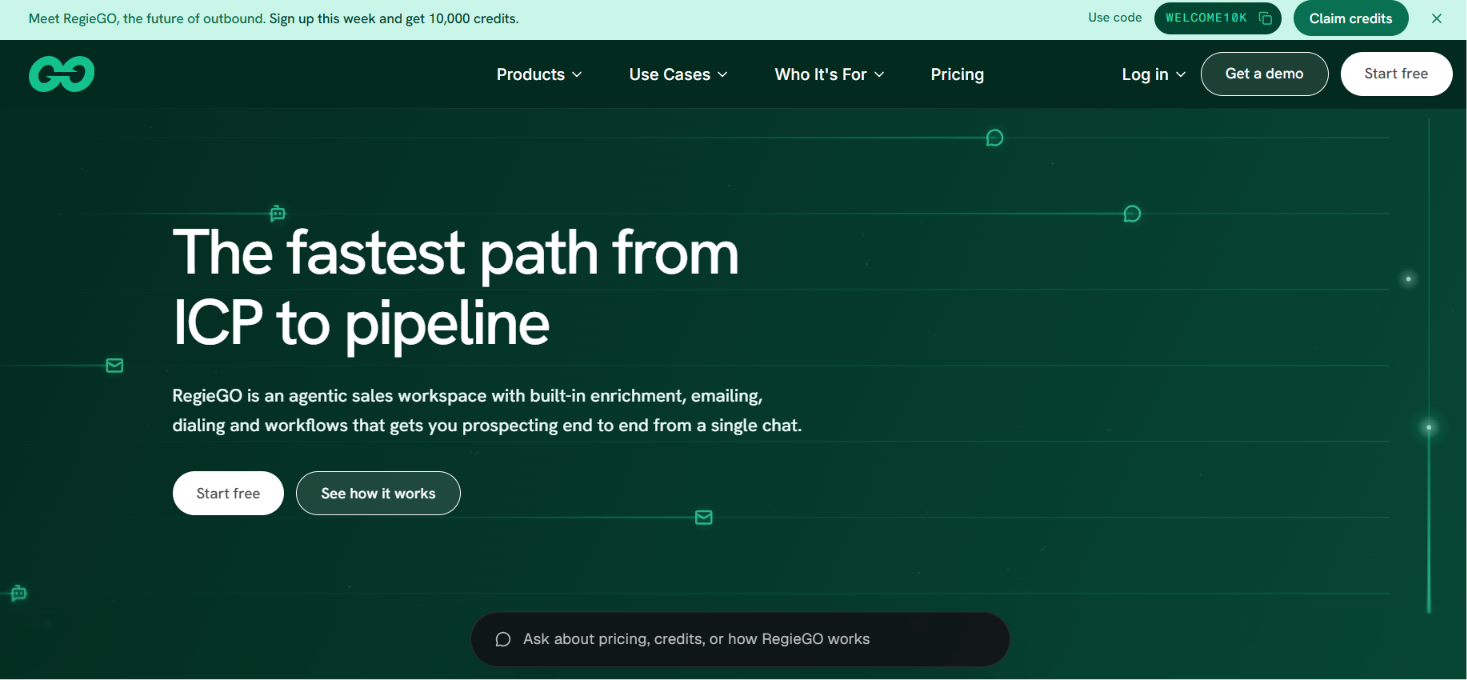The image size is (1467, 680).
Task: Go to the Pricing page
Action: 957,74
